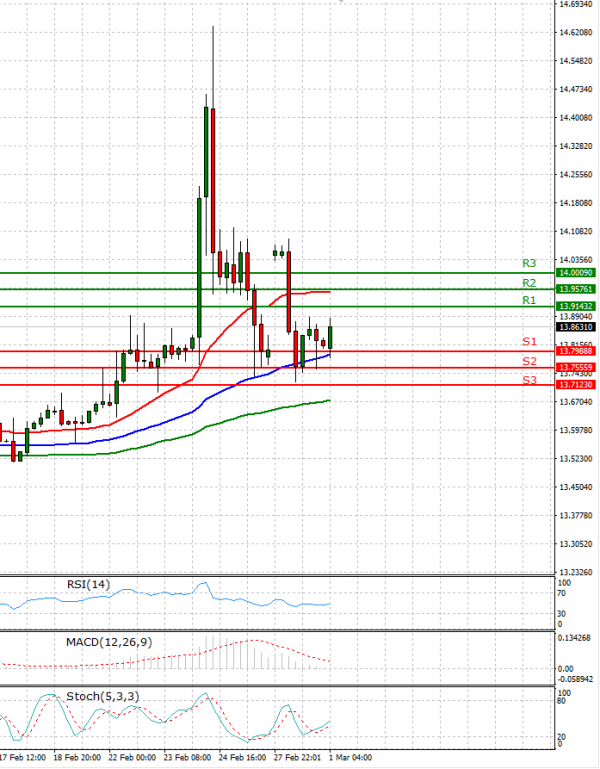Screen dimensions: 600x769
Task: Click the S3 support label
Action: pos(529,380)
